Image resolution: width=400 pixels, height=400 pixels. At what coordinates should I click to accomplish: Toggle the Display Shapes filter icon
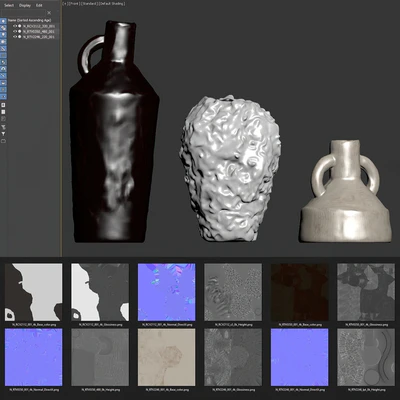coord(3,28)
